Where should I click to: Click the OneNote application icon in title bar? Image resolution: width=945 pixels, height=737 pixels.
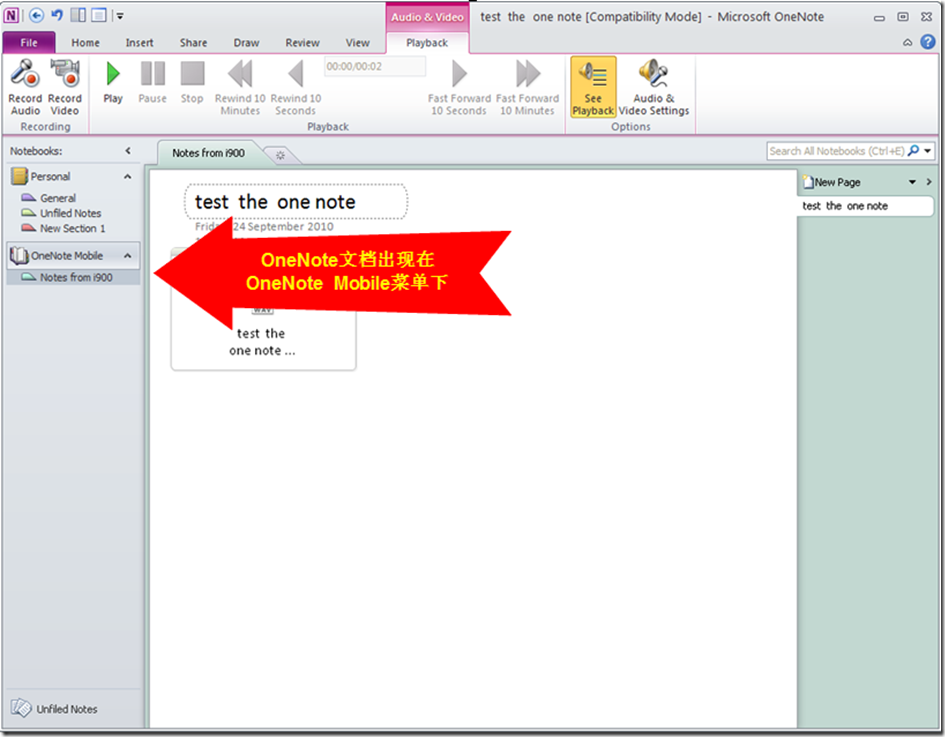tap(11, 16)
